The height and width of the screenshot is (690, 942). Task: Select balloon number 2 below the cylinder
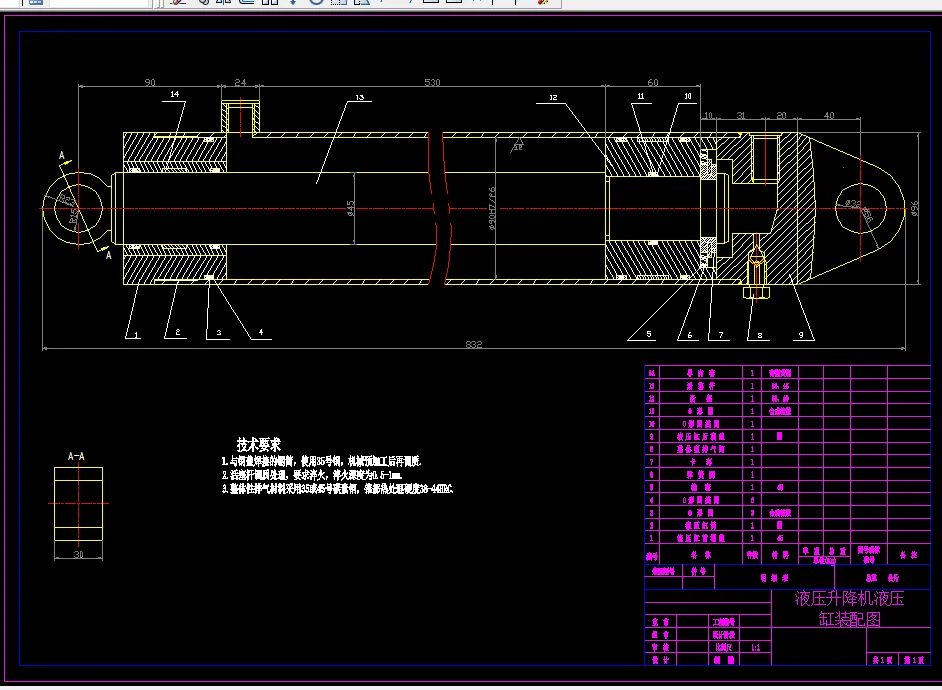(x=178, y=332)
